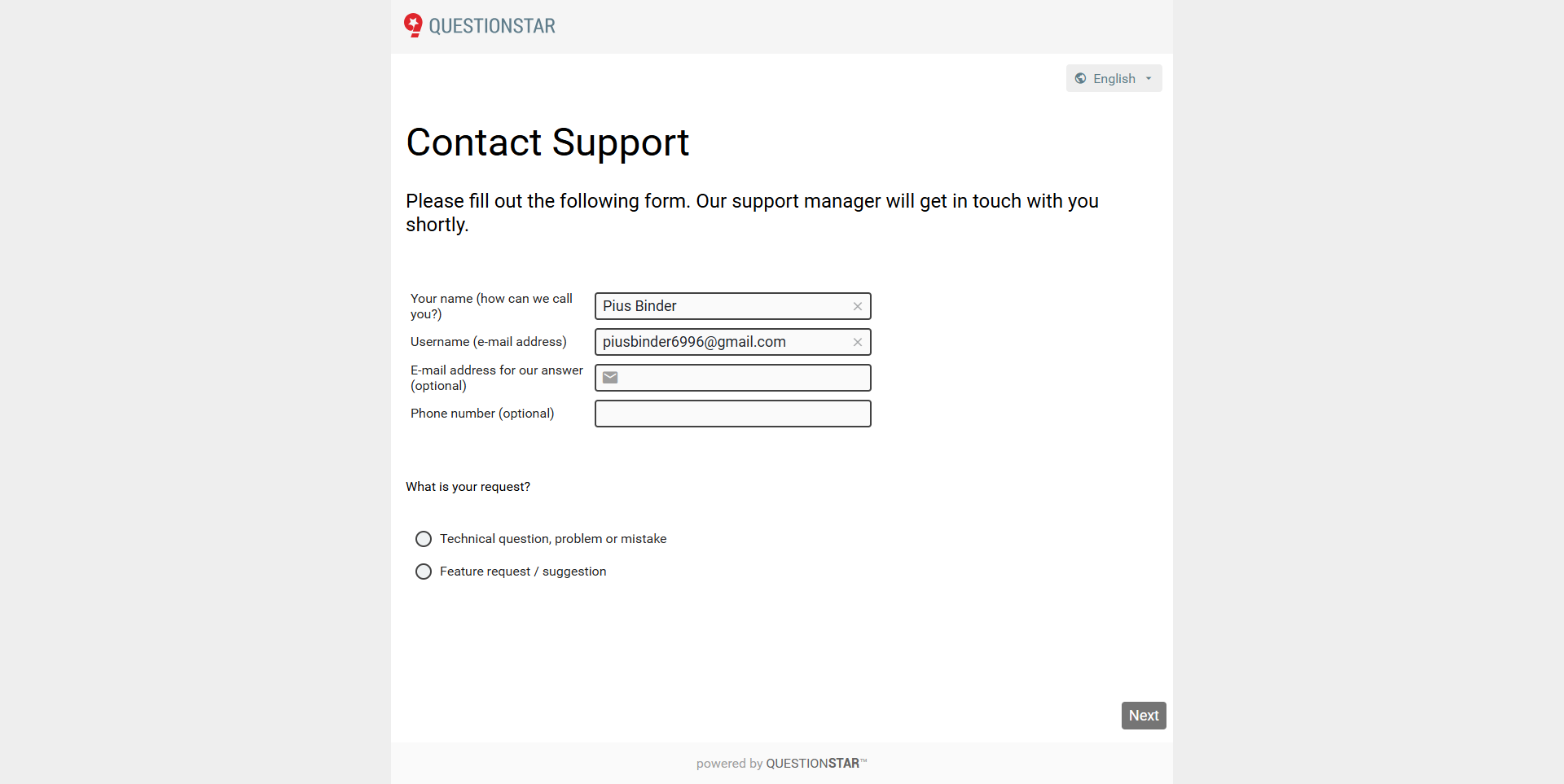The width and height of the screenshot is (1564, 784).
Task: Click the Phone number input box
Action: (x=732, y=414)
